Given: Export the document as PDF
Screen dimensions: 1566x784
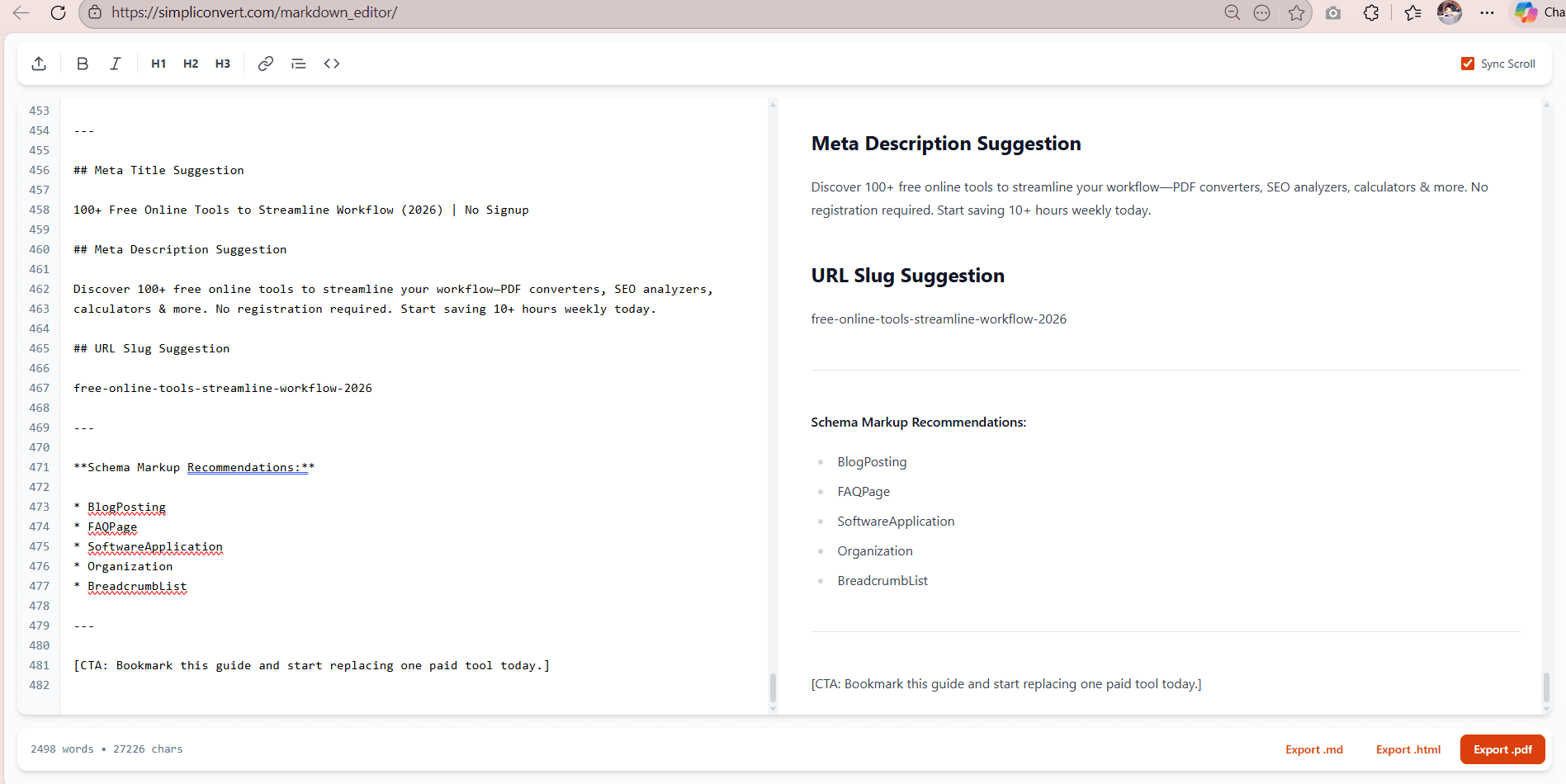Looking at the screenshot, I should pos(1502,749).
